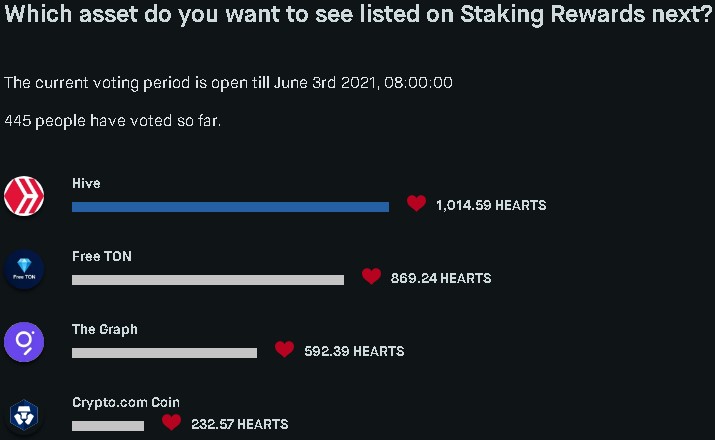Open the Hive asset name
Screen dimensions: 715x440
(x=86, y=183)
